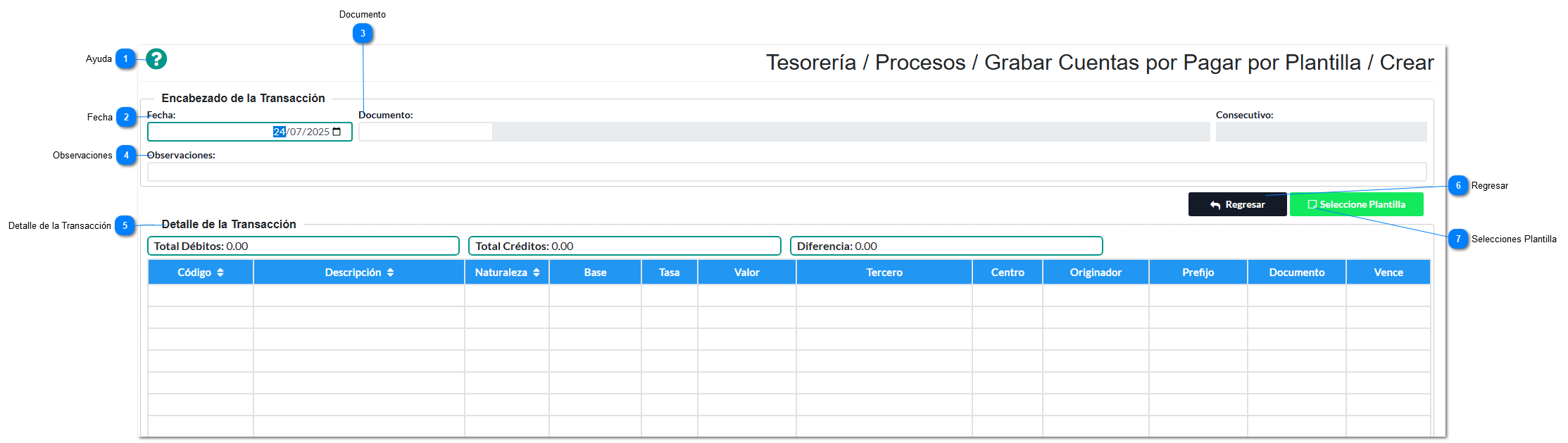Open the calendar picker in Fecha field
The height and width of the screenshot is (443, 1568).
point(337,132)
